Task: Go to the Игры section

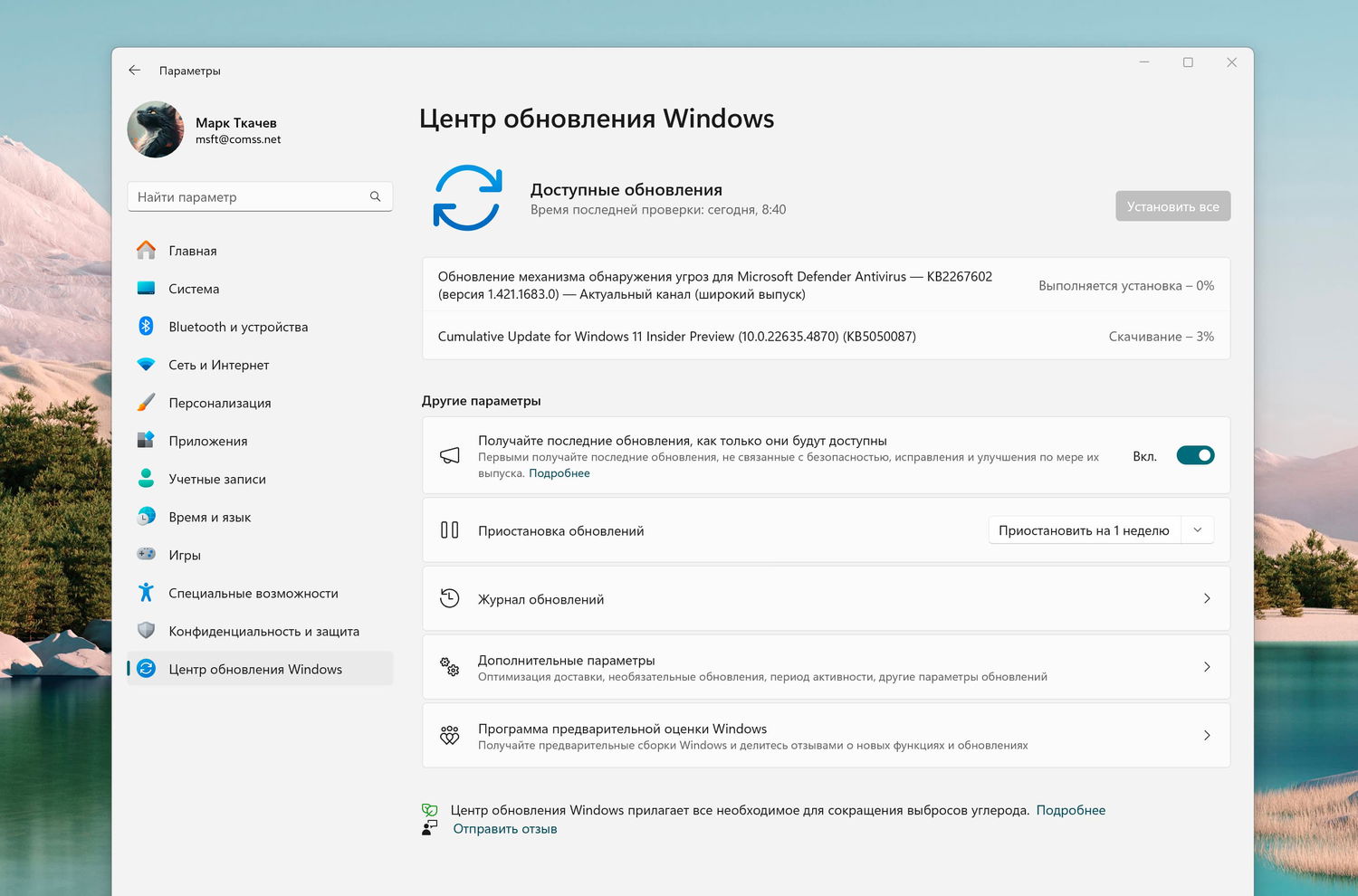Action: 261,555
